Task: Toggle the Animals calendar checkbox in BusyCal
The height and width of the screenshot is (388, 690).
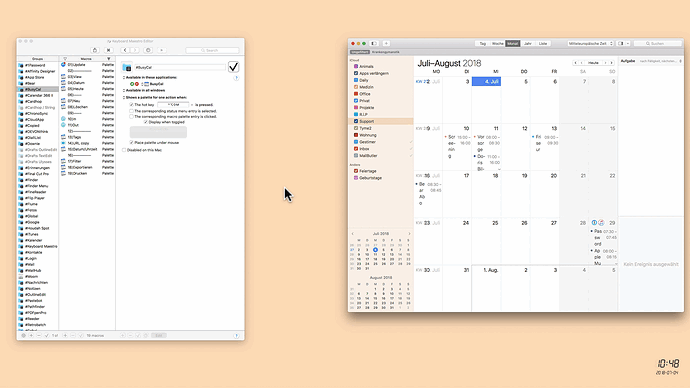Action: pyautogui.click(x=356, y=66)
